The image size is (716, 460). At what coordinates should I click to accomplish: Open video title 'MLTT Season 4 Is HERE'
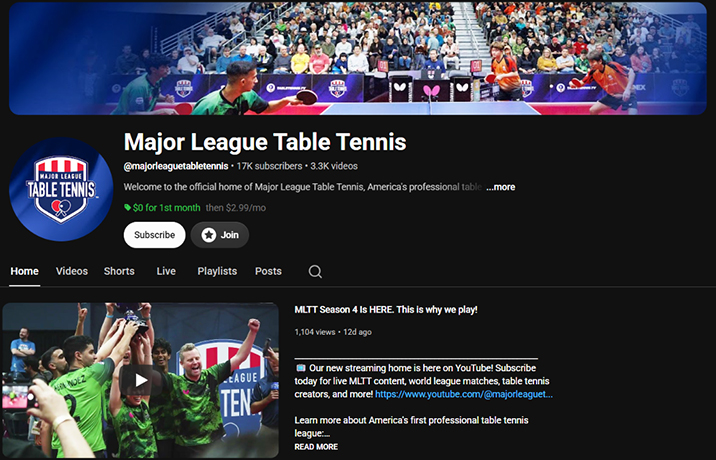[386, 310]
